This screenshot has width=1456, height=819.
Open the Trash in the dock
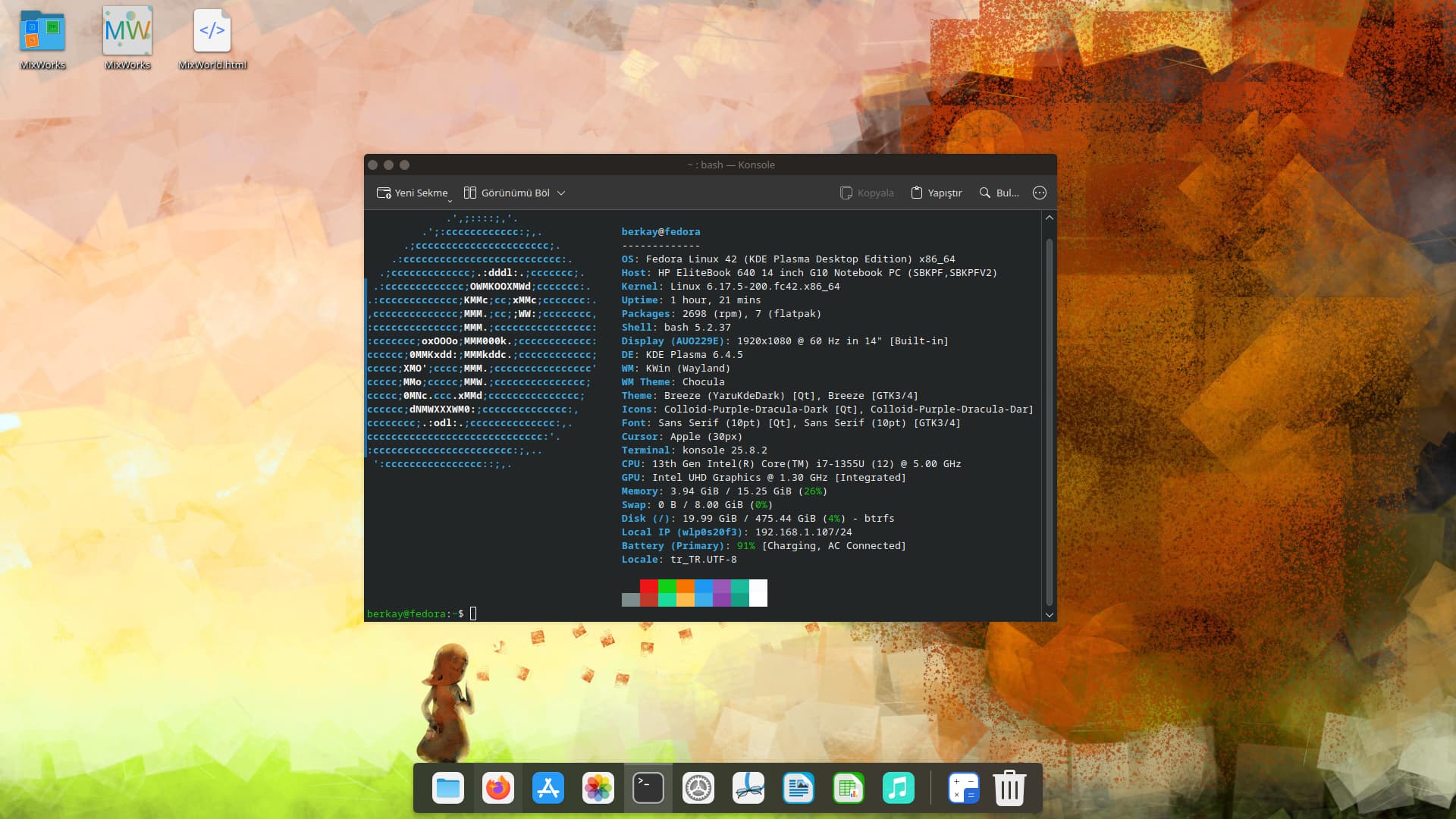[1009, 788]
